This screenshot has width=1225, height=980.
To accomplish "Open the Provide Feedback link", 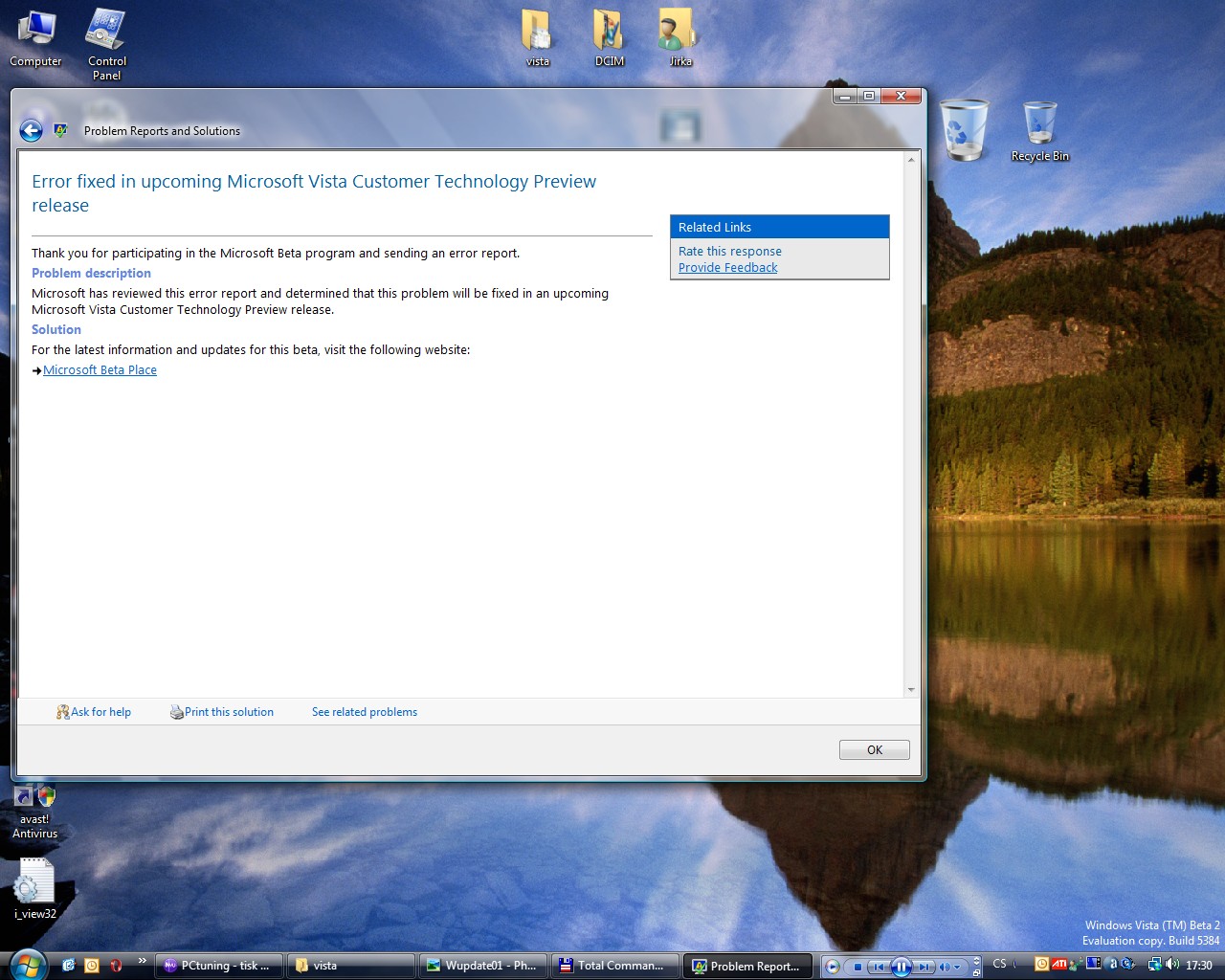I will 727,267.
